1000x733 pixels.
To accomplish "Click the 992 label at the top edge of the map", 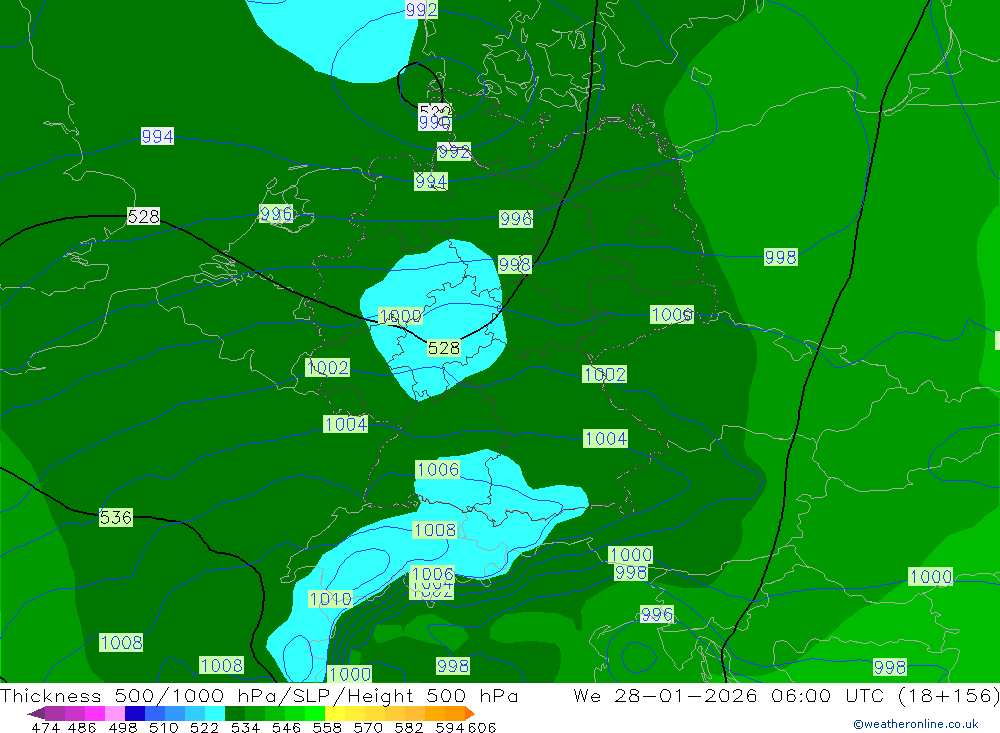I will (x=421, y=10).
